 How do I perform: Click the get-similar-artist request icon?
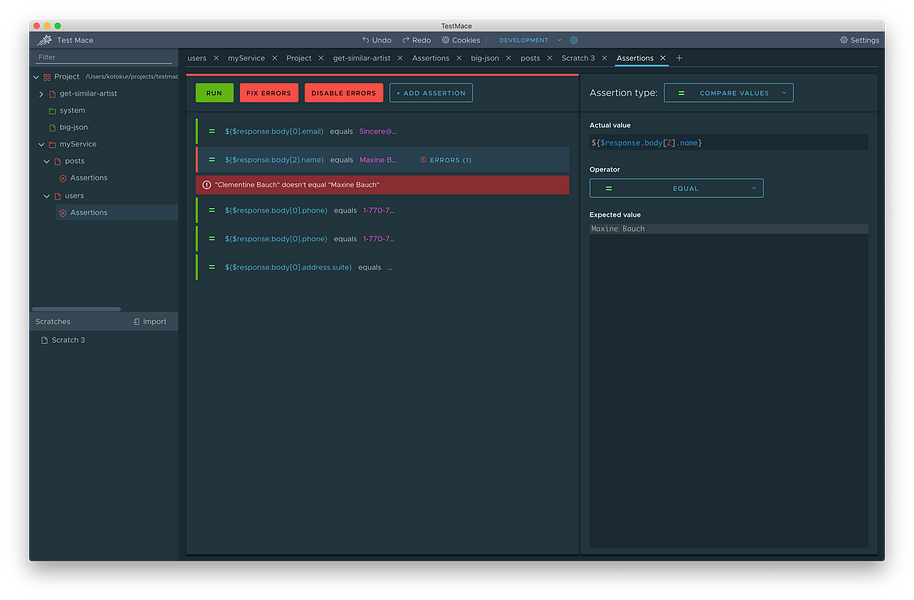[52, 94]
